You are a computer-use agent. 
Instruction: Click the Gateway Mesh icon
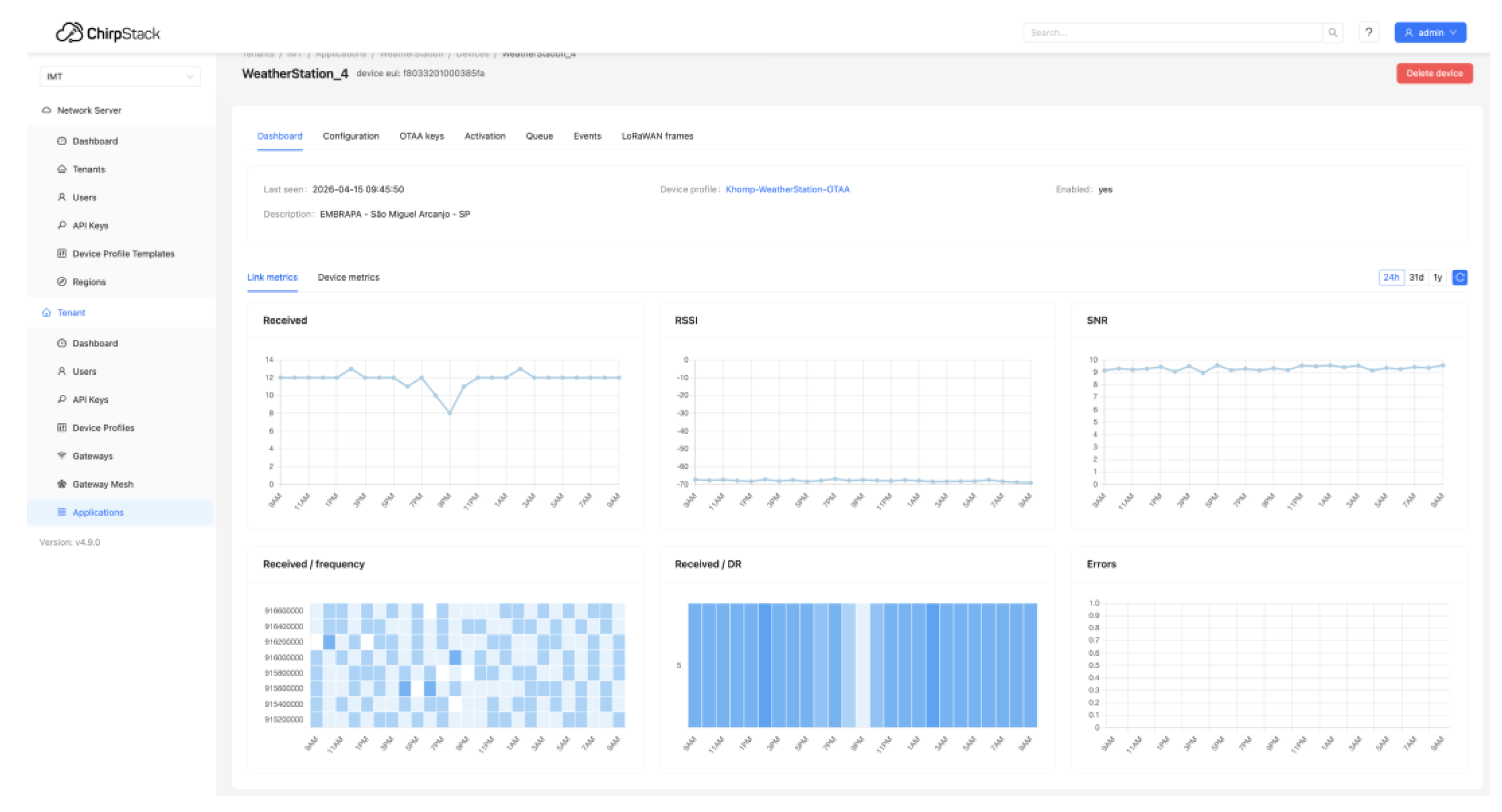tap(62, 484)
